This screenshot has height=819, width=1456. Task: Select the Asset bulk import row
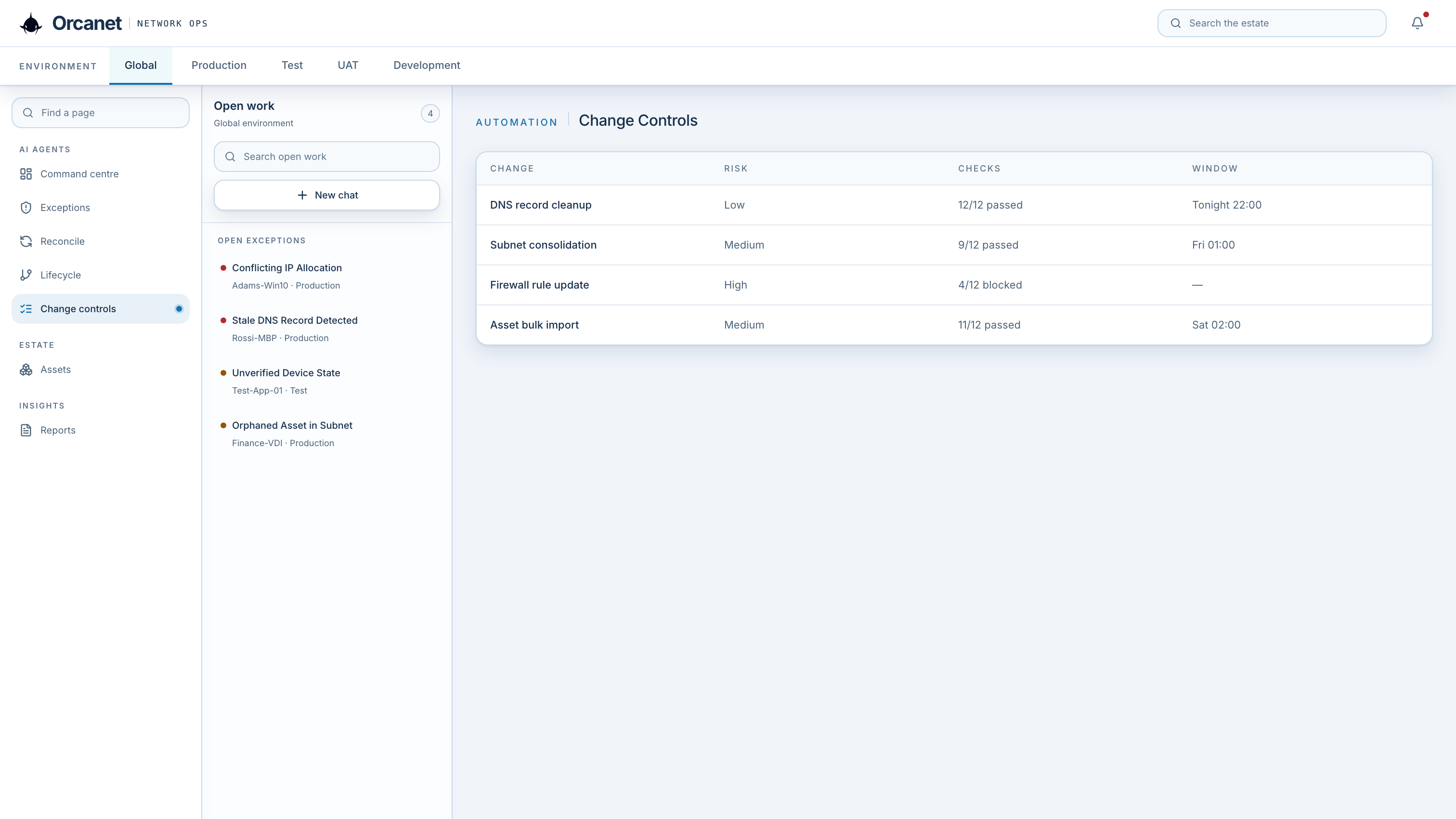tap(954, 325)
